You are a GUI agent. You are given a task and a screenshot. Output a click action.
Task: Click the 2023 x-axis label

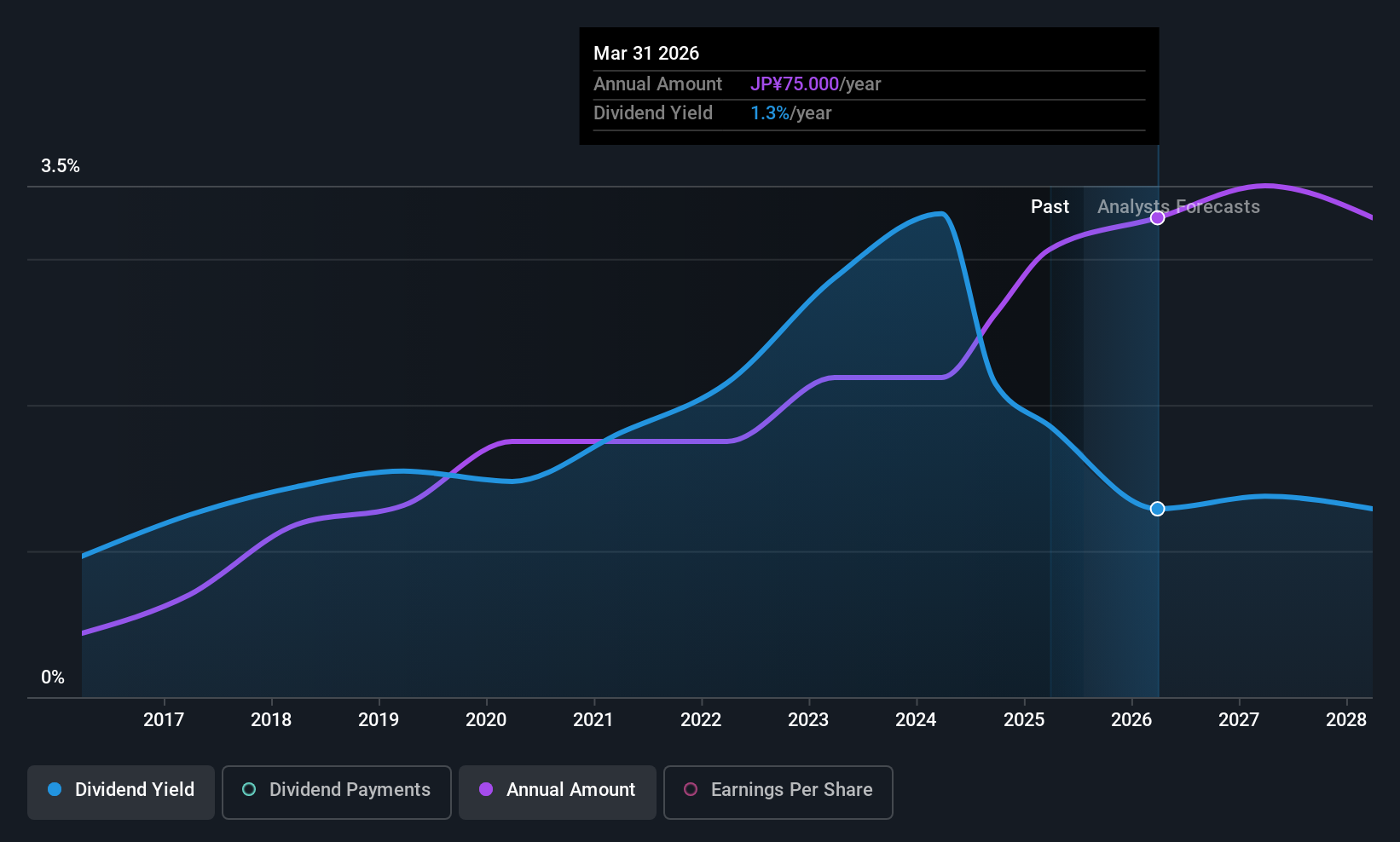coord(808,720)
